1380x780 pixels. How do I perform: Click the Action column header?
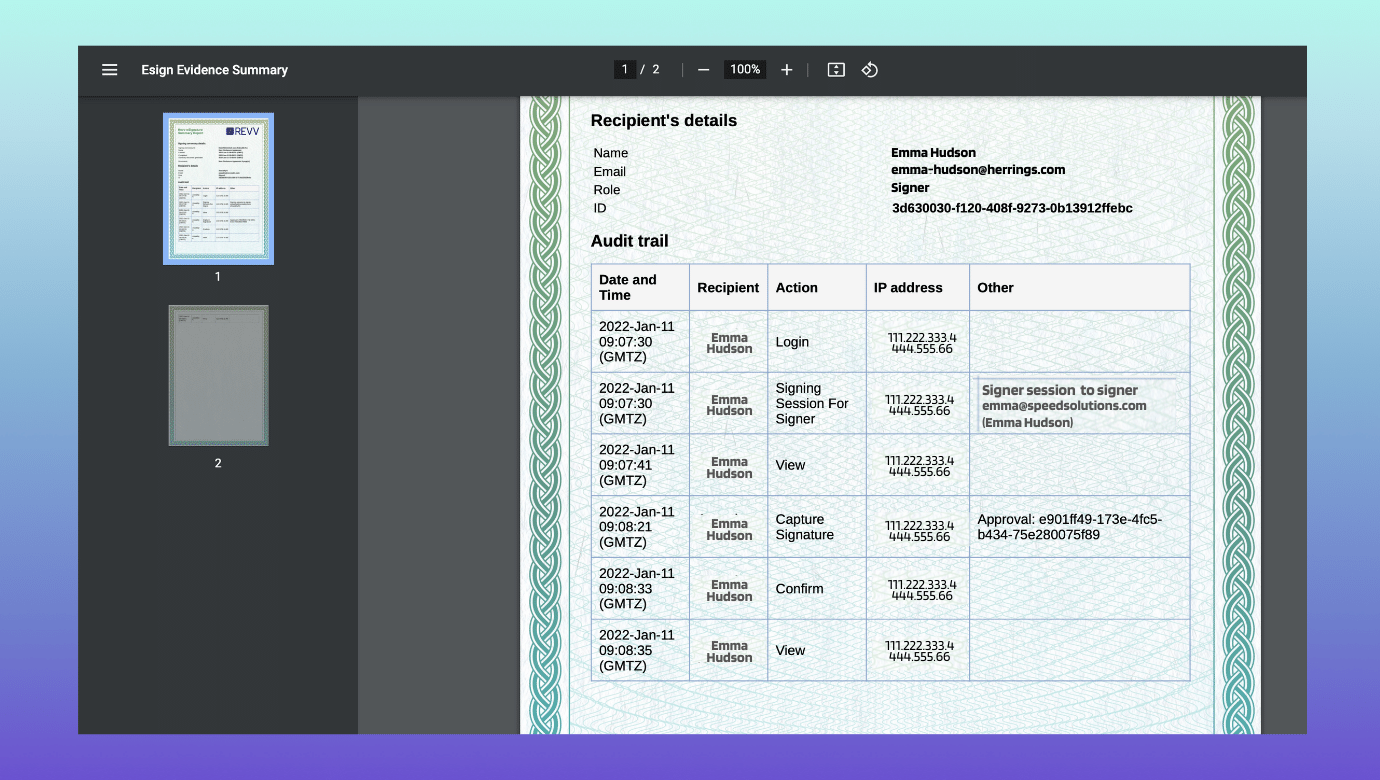tap(797, 288)
